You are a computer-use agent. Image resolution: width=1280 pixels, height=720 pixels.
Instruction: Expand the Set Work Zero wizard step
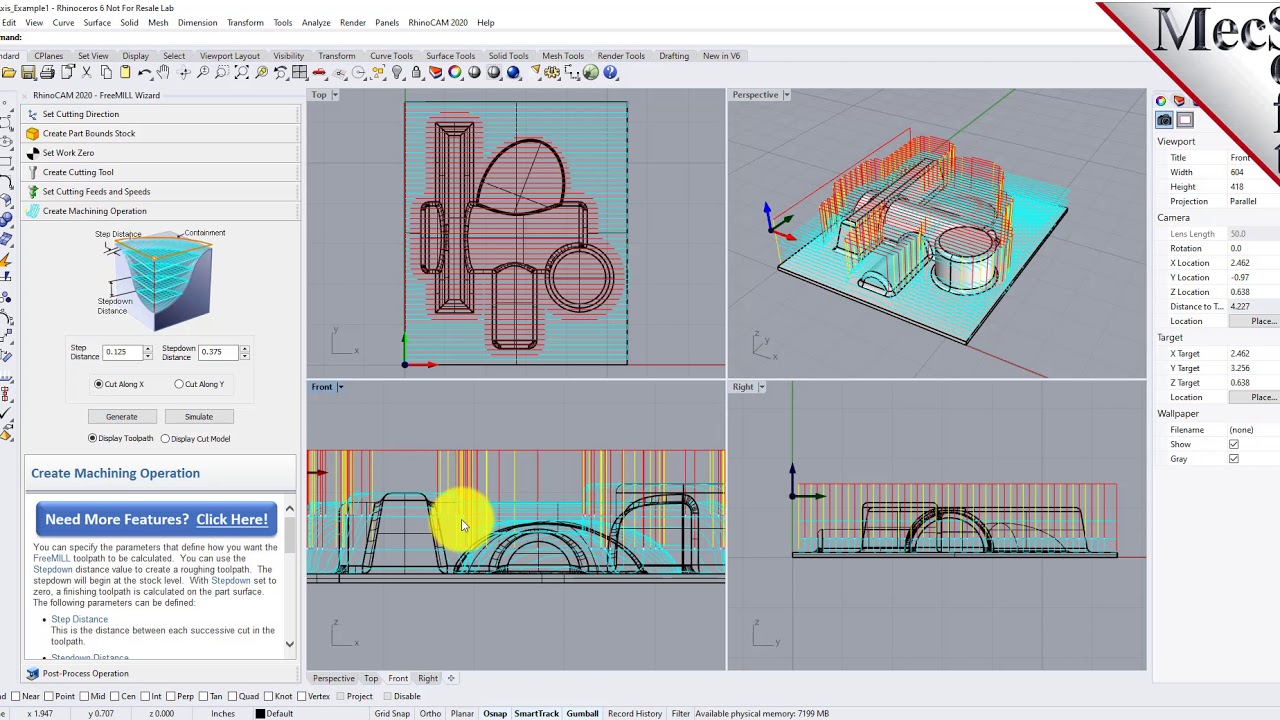click(x=68, y=153)
